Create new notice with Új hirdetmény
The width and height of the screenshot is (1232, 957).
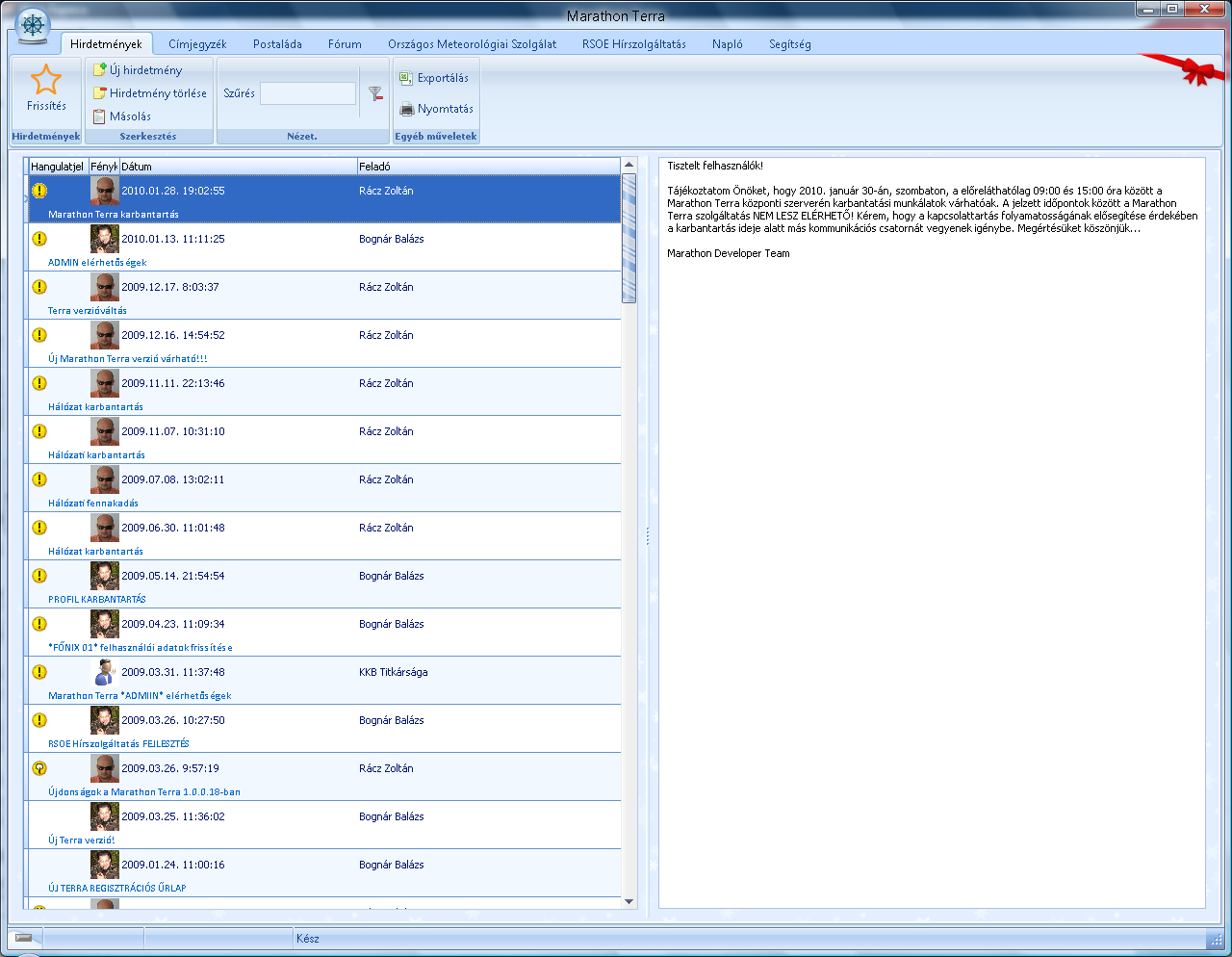[x=138, y=70]
